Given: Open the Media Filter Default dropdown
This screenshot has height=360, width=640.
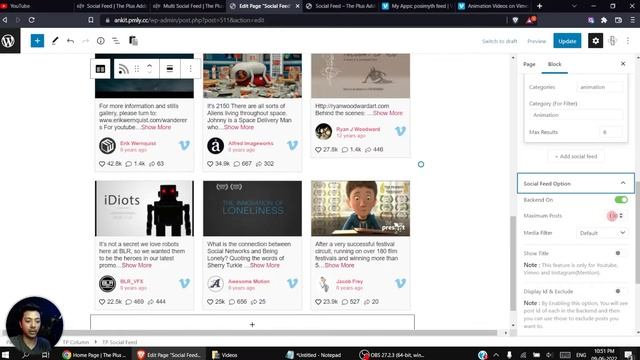Looking at the screenshot, I should 602,233.
